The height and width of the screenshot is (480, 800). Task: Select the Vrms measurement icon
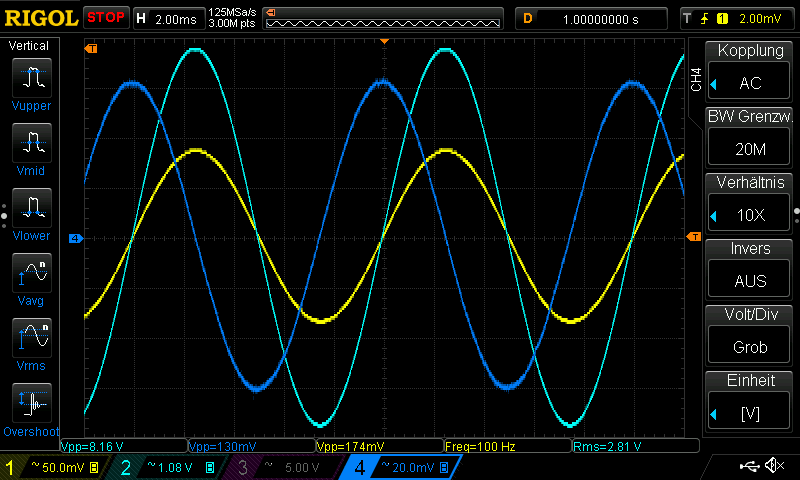(32, 338)
